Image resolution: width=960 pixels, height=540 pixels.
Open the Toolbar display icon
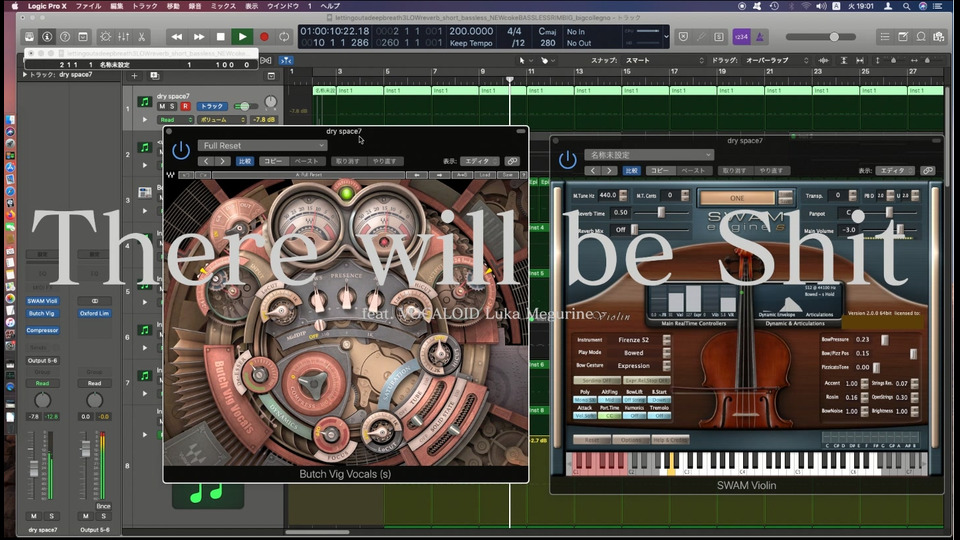tap(83, 37)
